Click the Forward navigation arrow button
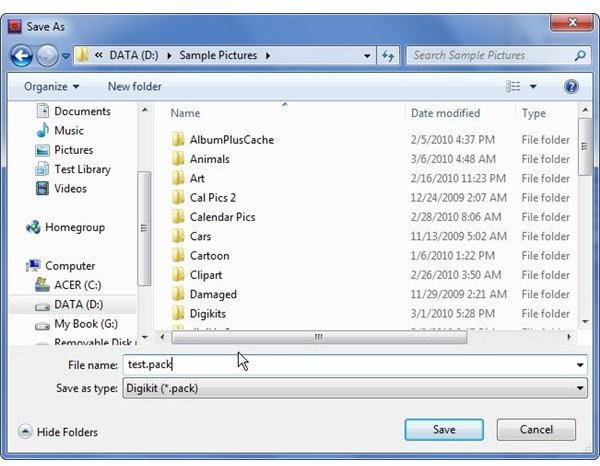Screen dimensions: 600x466 [47, 56]
